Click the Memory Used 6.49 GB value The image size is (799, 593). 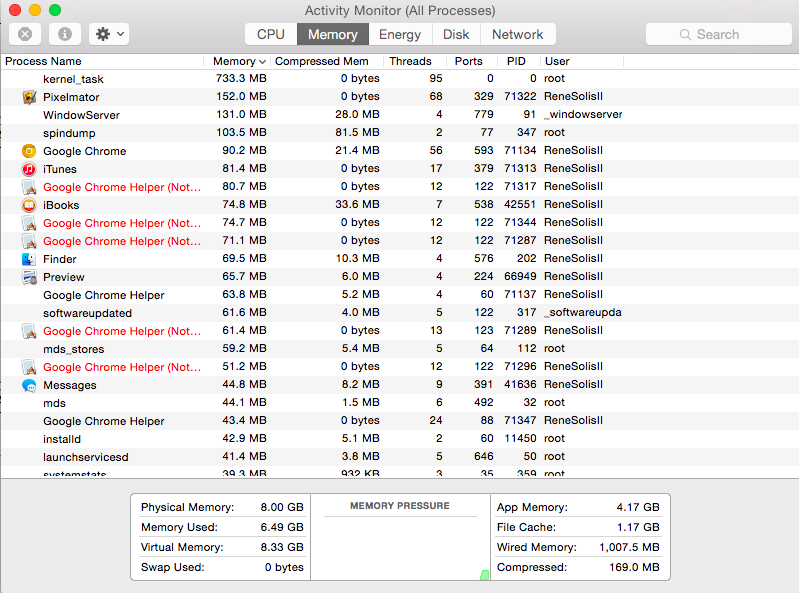pyautogui.click(x=282, y=527)
